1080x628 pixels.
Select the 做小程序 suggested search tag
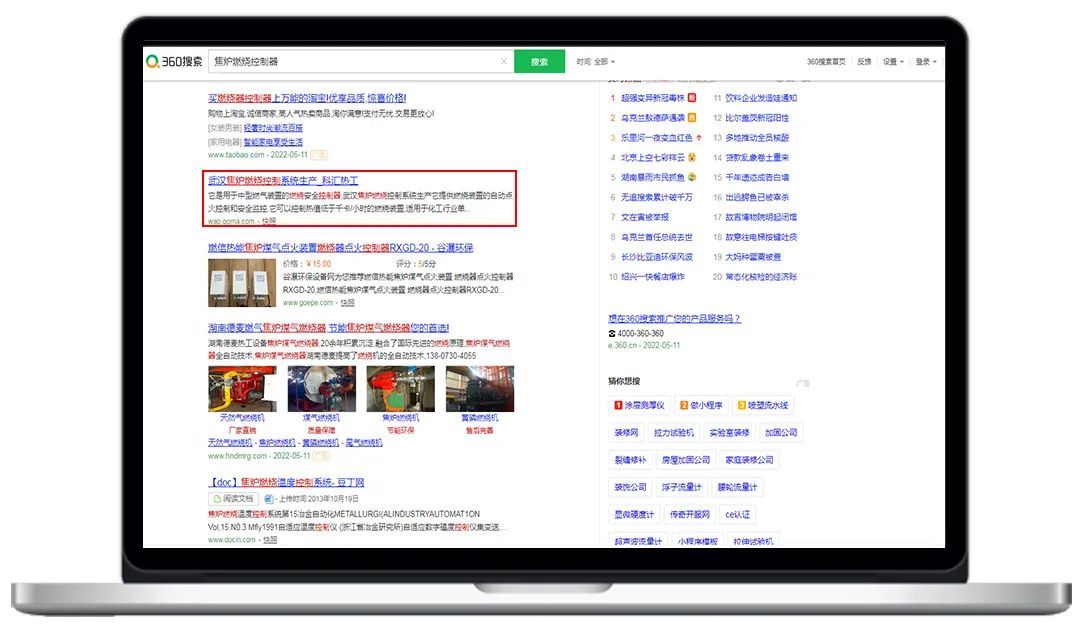tap(701, 405)
